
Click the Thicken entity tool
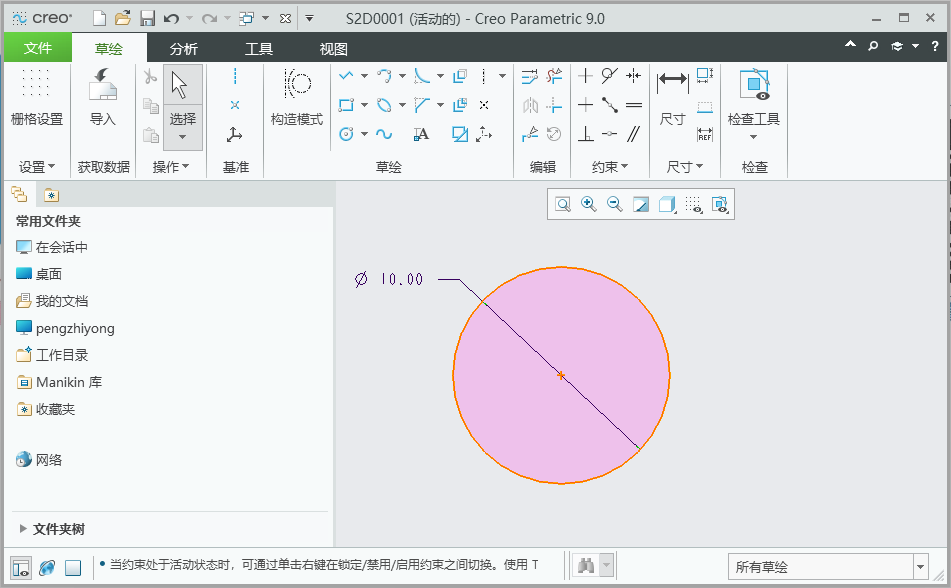(460, 105)
